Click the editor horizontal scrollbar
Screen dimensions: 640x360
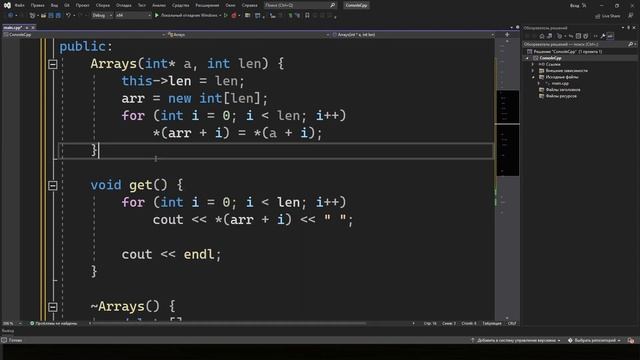229,323
